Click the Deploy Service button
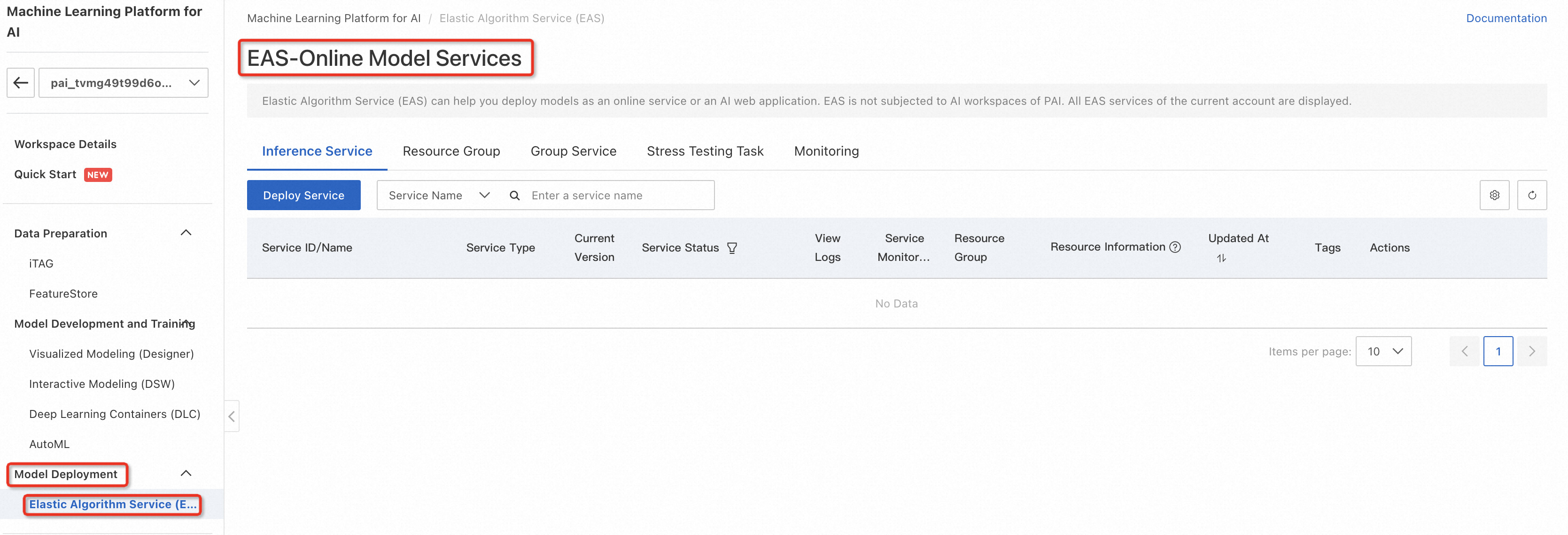This screenshot has height=535, width=1568. click(303, 195)
